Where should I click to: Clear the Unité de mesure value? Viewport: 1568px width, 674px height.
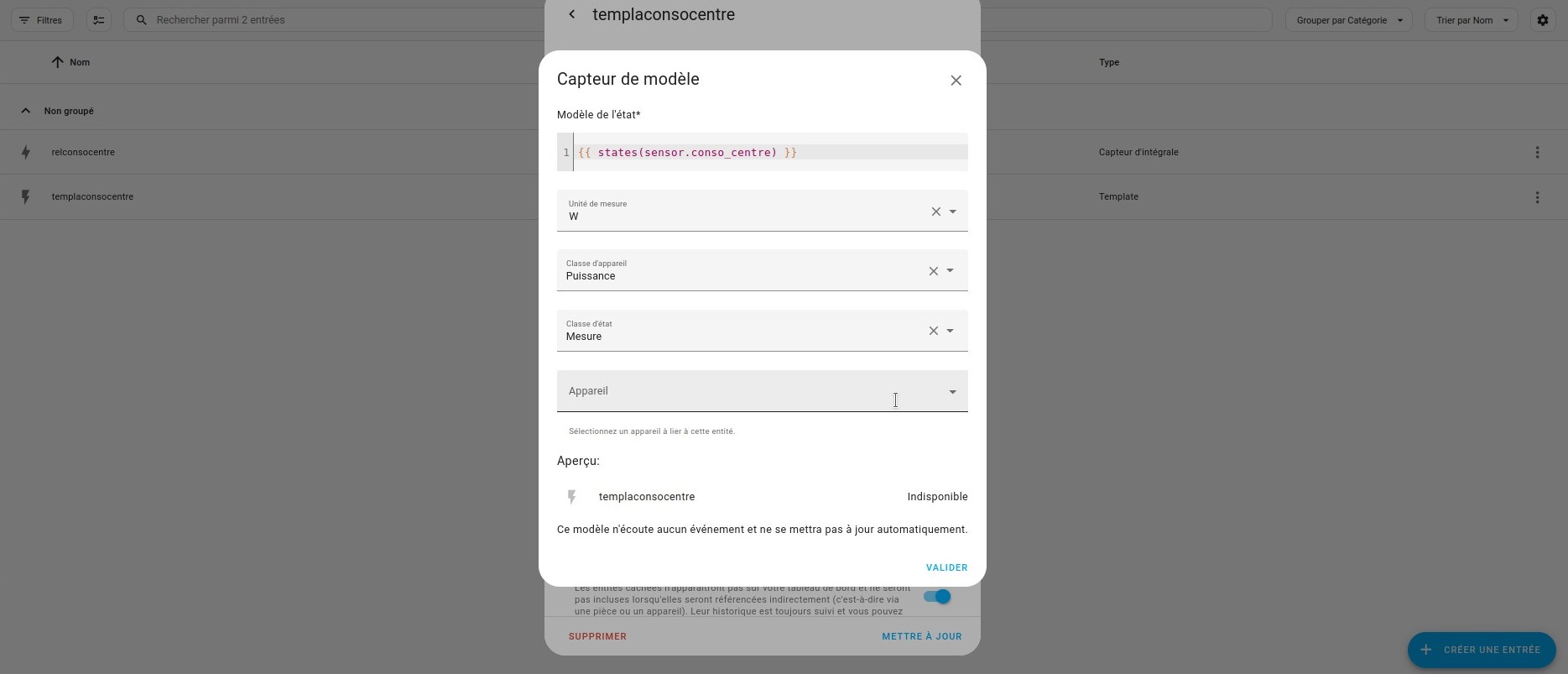(935, 212)
